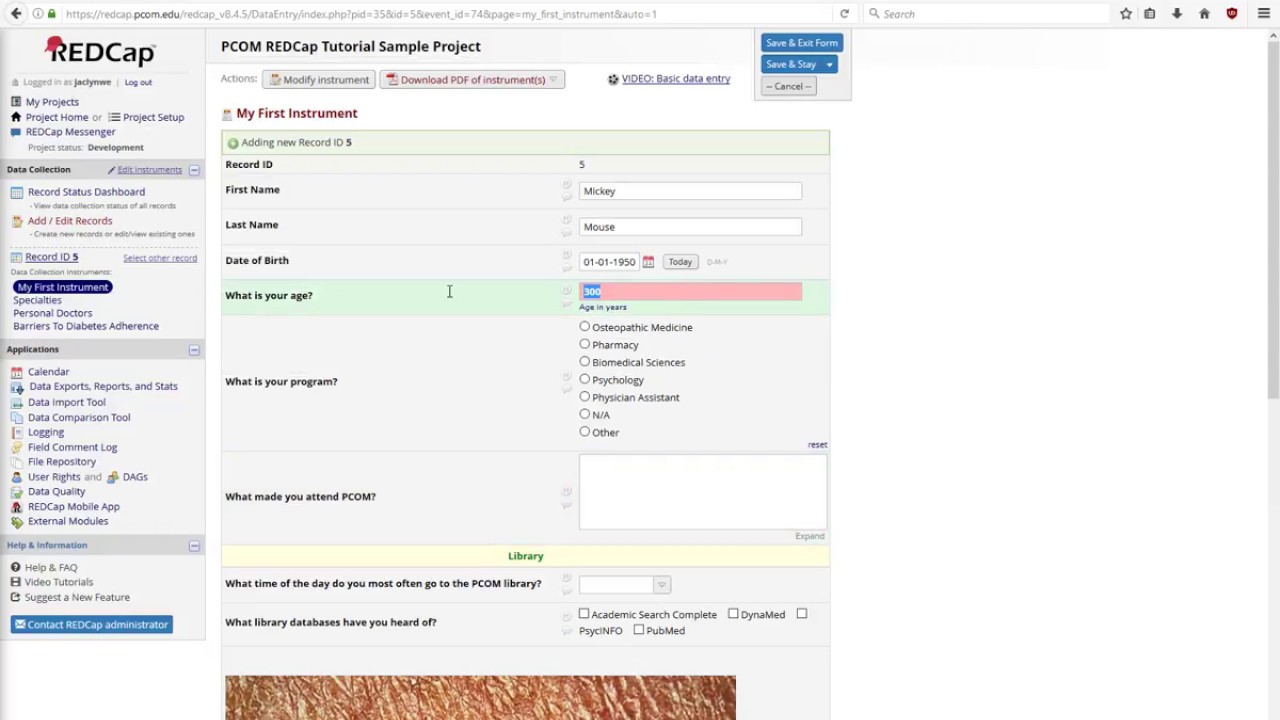Click the browser home icon

click(x=1204, y=14)
